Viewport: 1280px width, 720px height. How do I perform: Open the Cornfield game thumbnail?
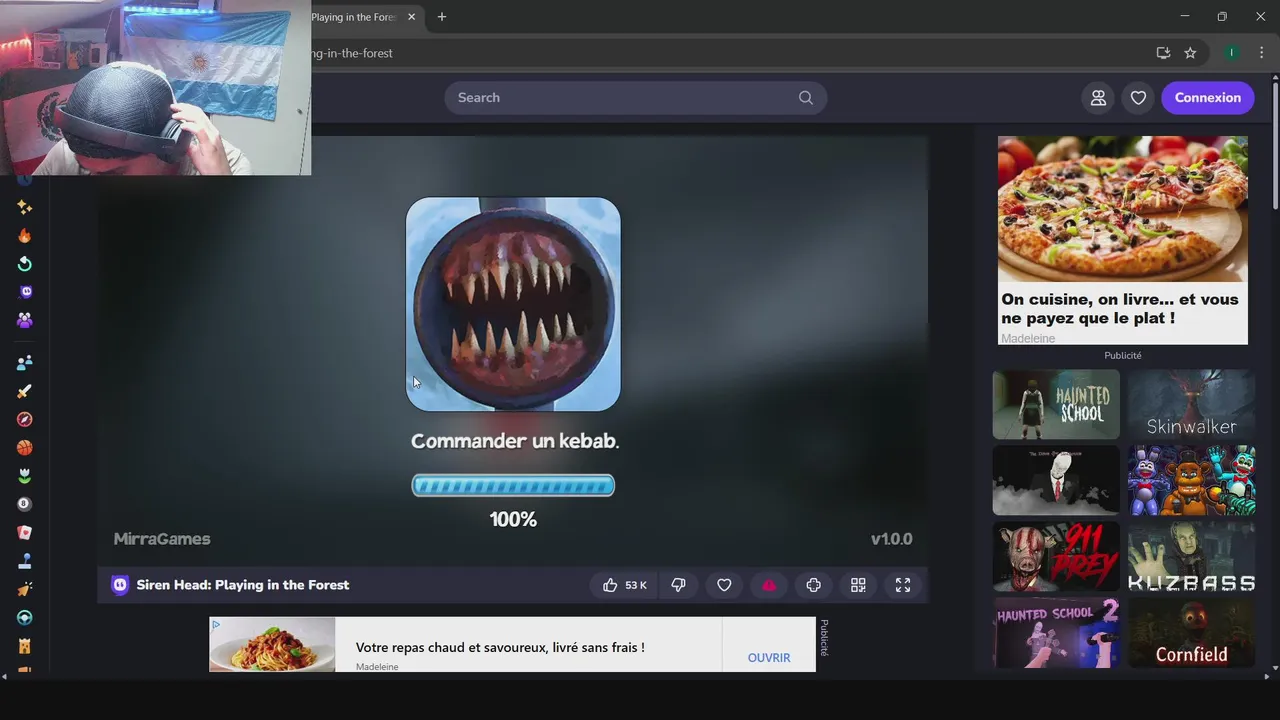coord(1191,632)
